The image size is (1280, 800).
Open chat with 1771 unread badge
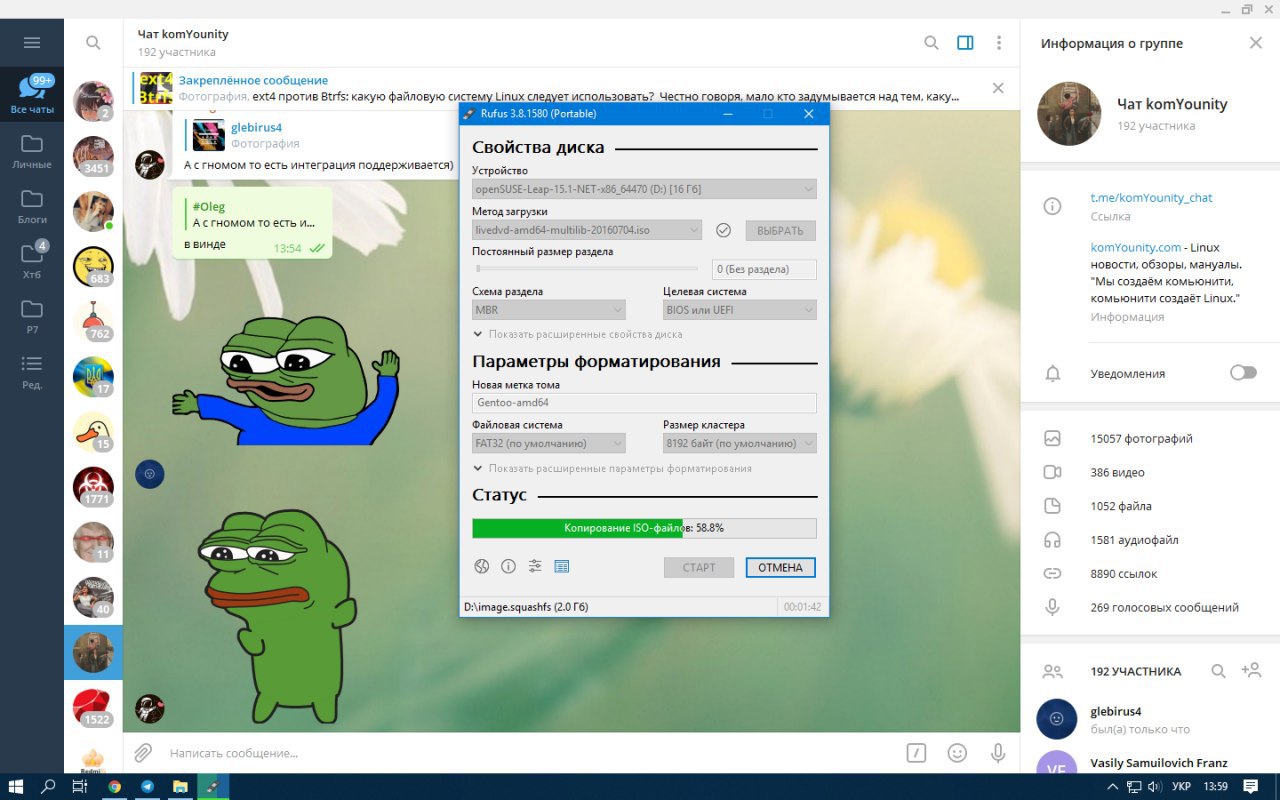tap(93, 487)
